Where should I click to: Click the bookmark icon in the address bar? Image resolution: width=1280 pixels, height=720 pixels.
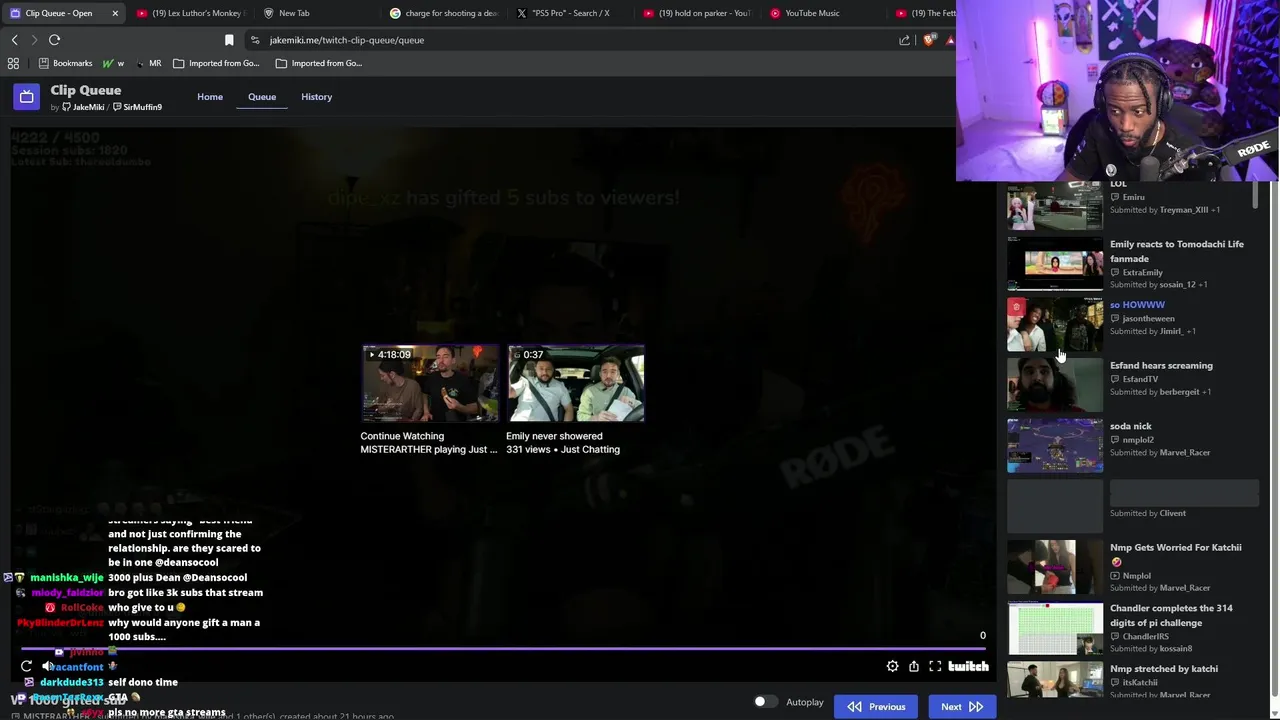click(x=229, y=40)
